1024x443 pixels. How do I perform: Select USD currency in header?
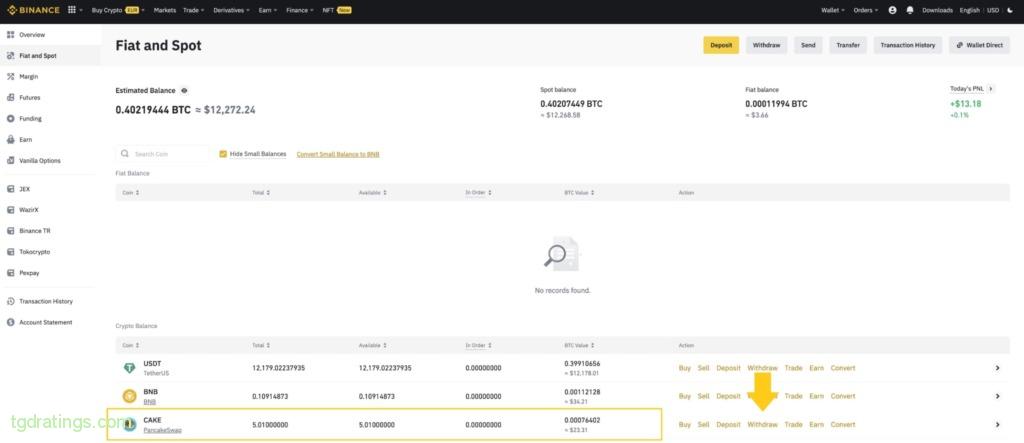pyautogui.click(x=992, y=10)
